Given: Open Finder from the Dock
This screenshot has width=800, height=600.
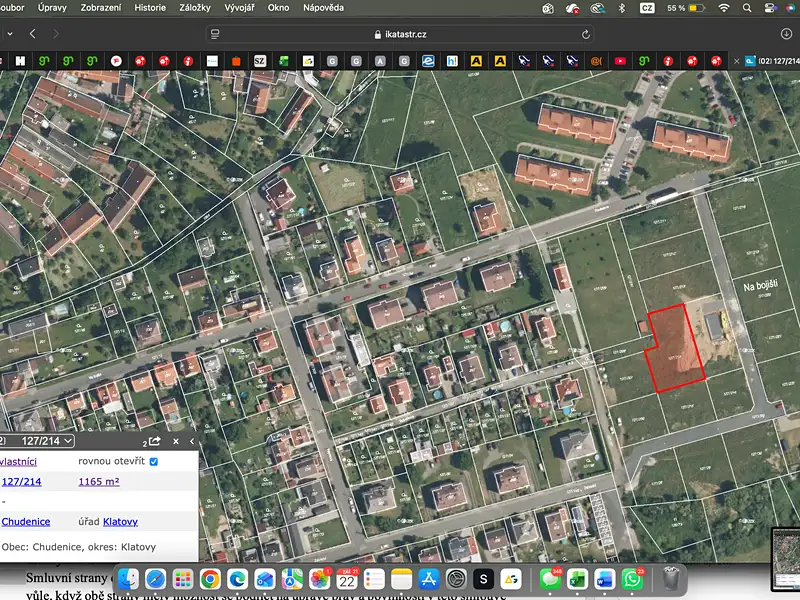Looking at the screenshot, I should pos(128,579).
